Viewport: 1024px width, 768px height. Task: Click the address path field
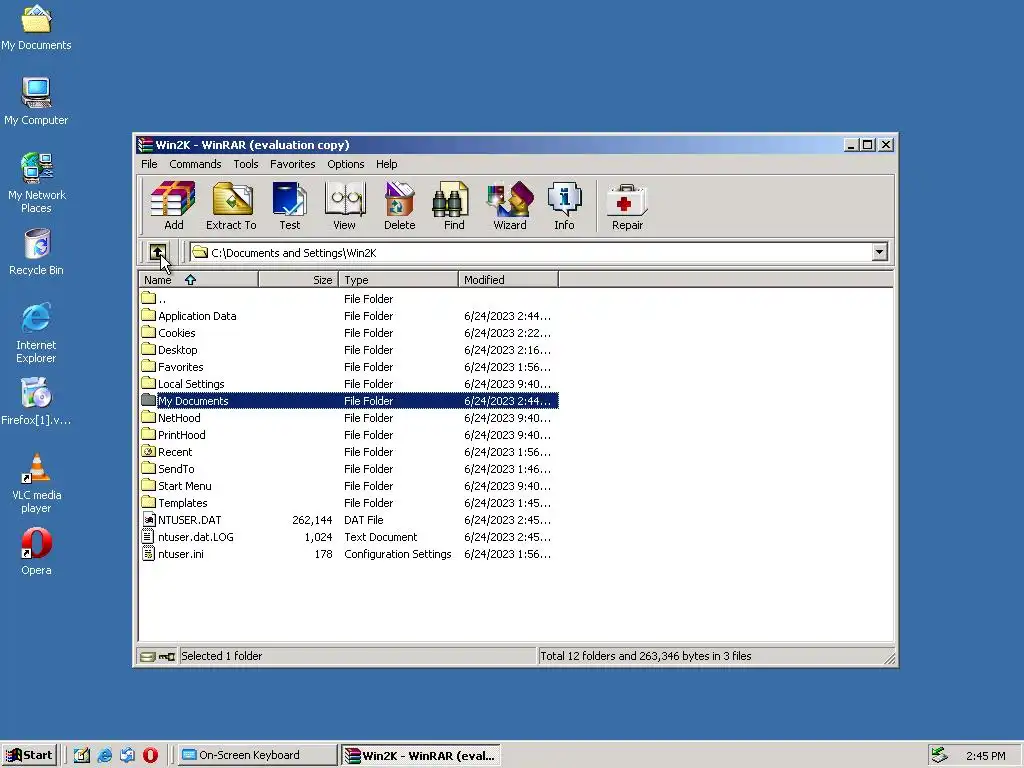point(531,252)
